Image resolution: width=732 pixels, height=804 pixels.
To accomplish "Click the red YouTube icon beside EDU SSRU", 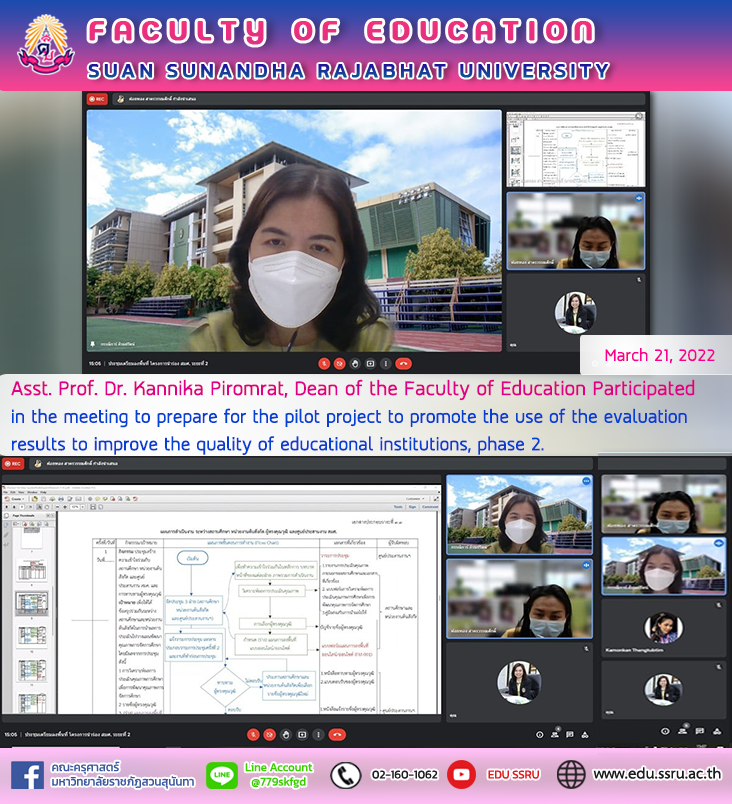I will (x=461, y=774).
